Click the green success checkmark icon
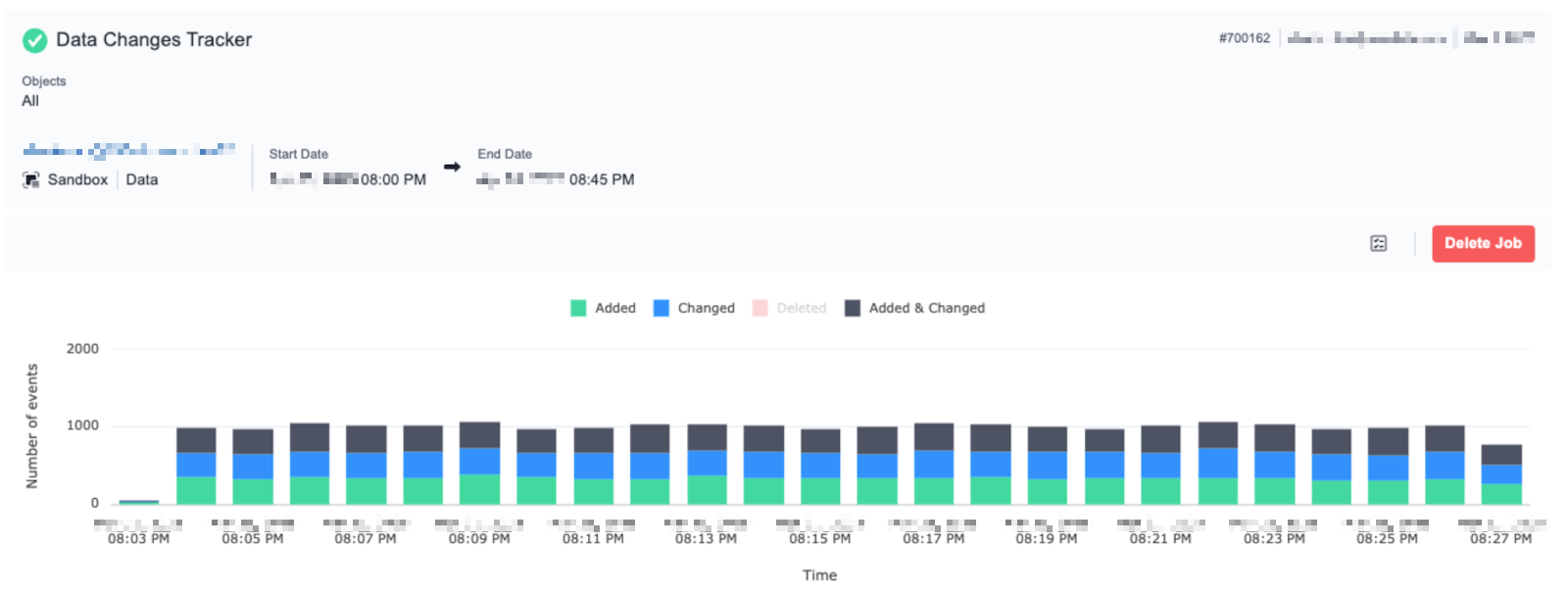Screen dimensions: 1568x596 point(35,40)
